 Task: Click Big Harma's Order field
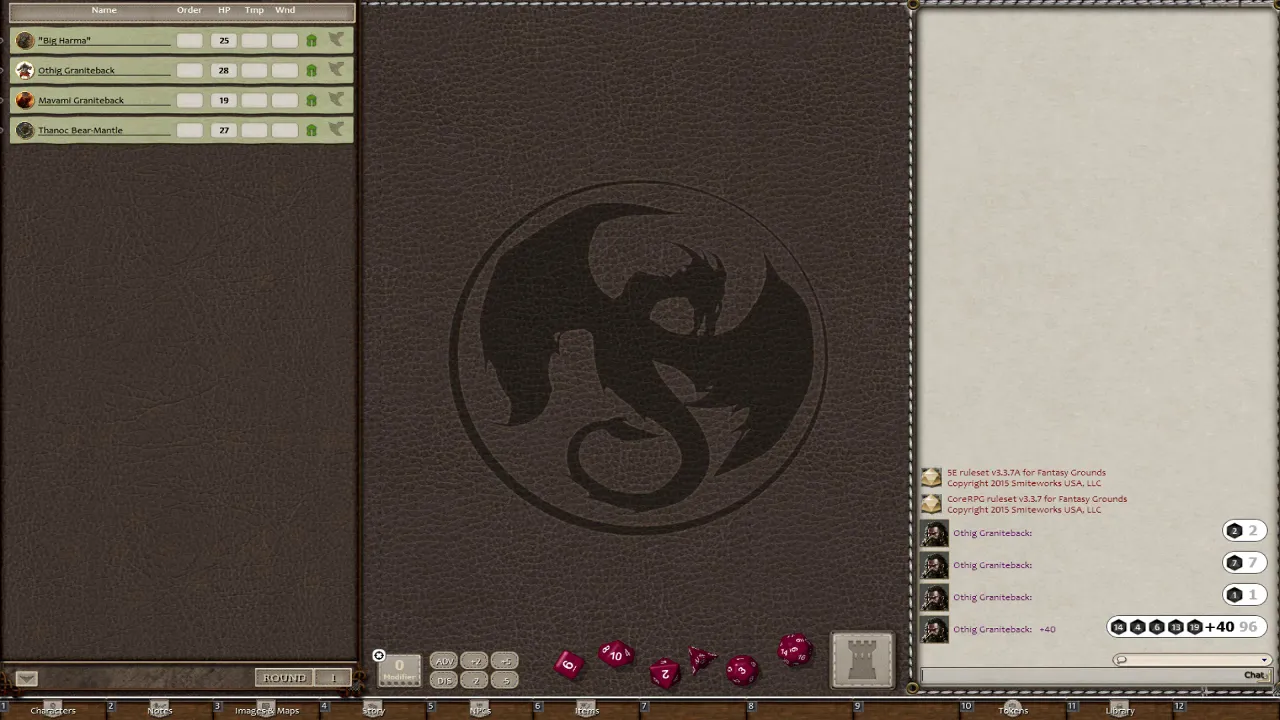coord(189,40)
